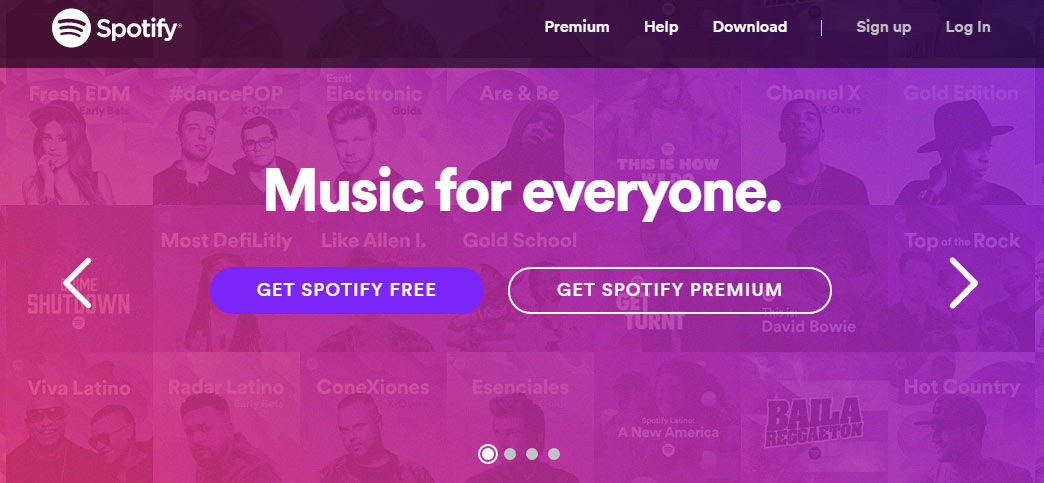Advance carousel with right arrow
Screen dimensions: 1044x483
pyautogui.click(x=963, y=283)
